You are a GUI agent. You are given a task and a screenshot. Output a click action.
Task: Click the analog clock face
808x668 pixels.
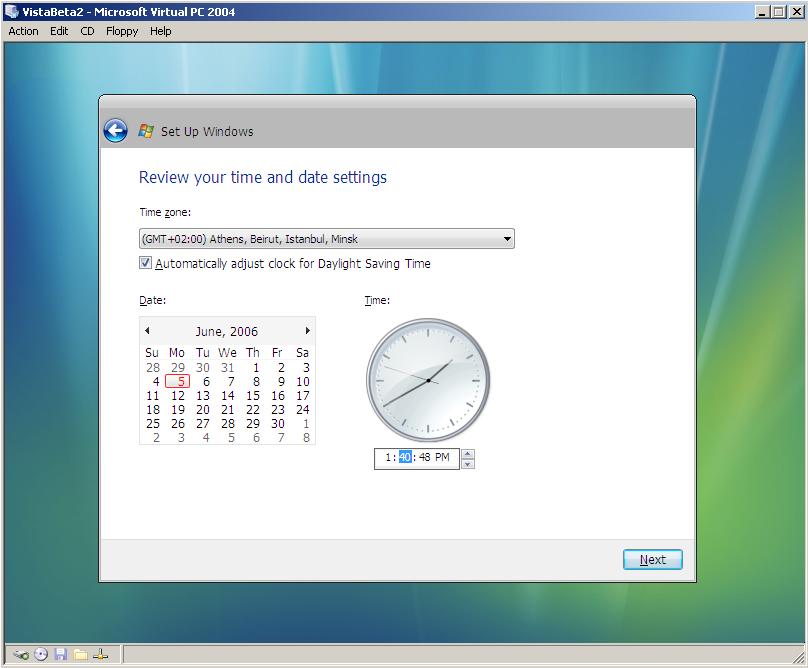(x=428, y=380)
